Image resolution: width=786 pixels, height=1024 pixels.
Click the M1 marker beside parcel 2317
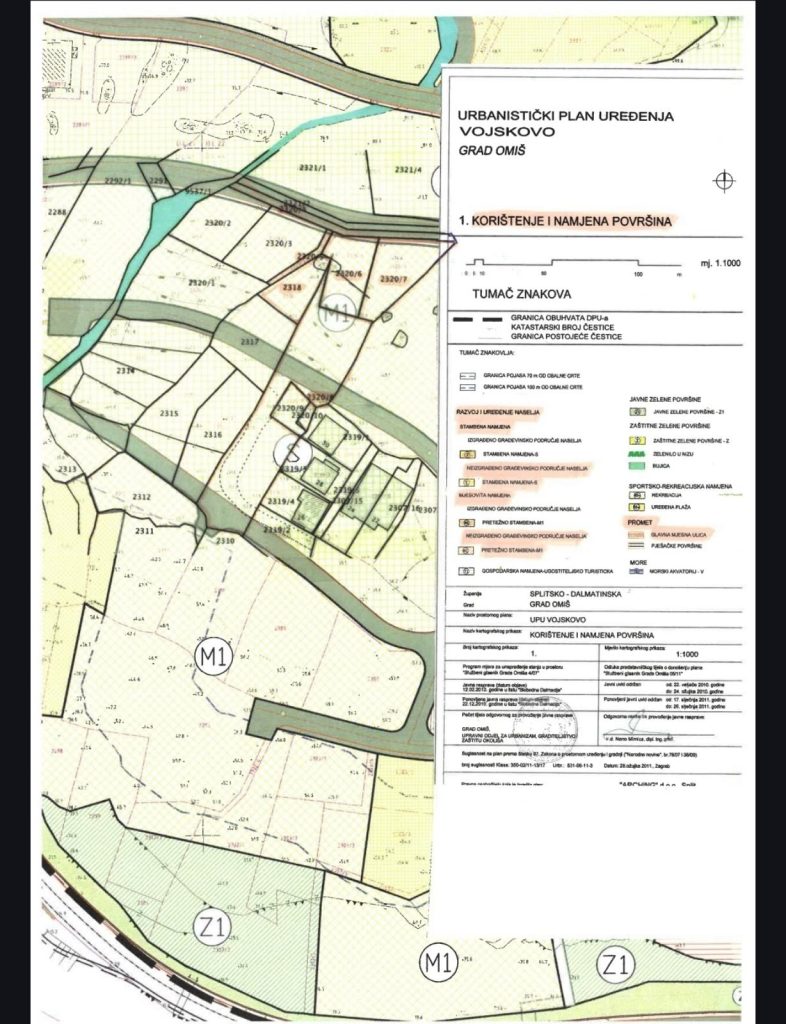click(x=336, y=312)
